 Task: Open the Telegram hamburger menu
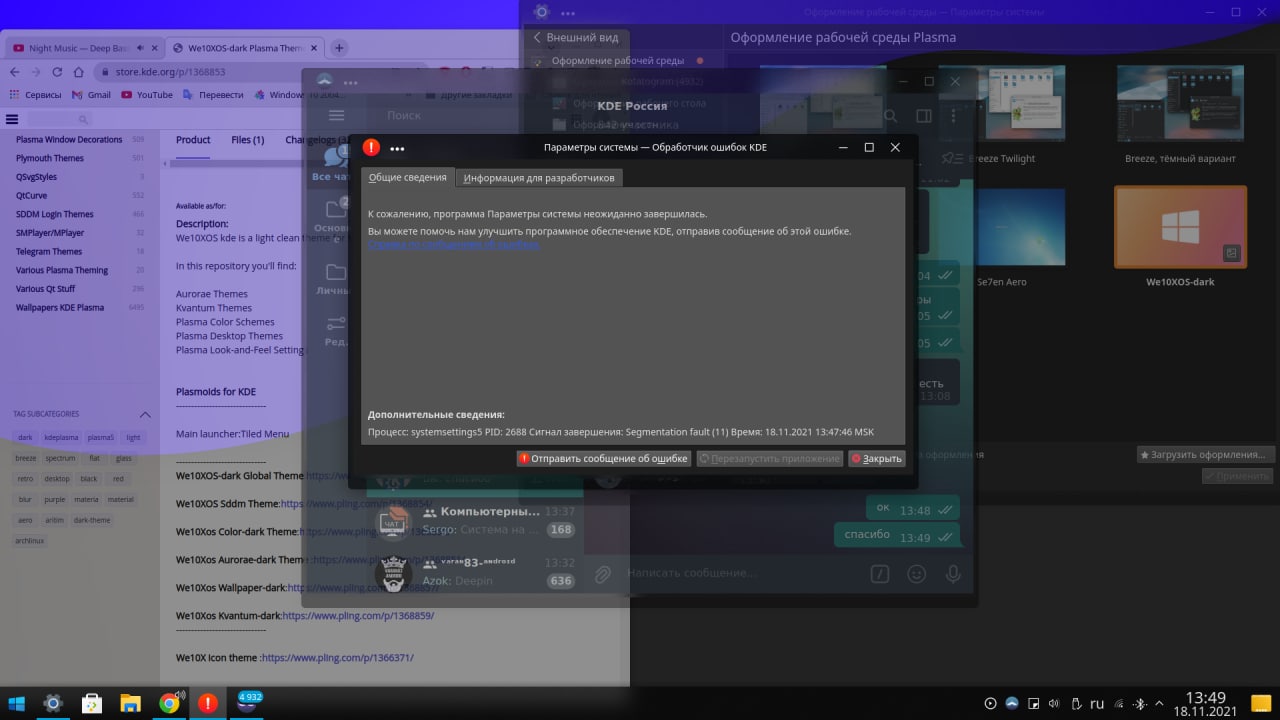click(336, 116)
